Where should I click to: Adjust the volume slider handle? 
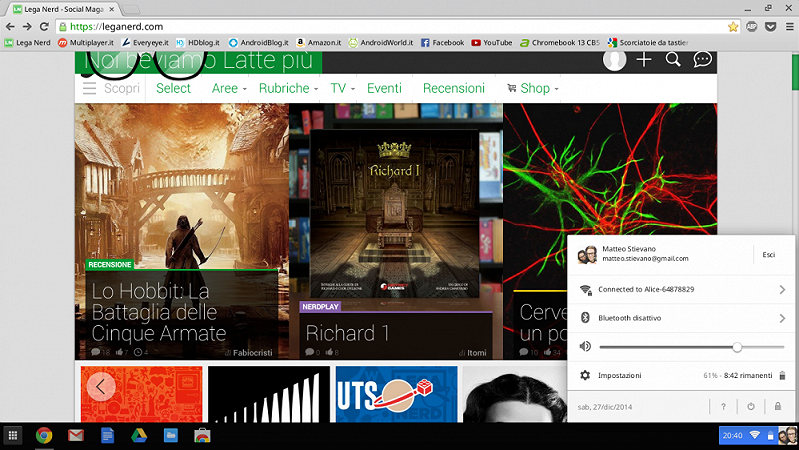[x=737, y=347]
